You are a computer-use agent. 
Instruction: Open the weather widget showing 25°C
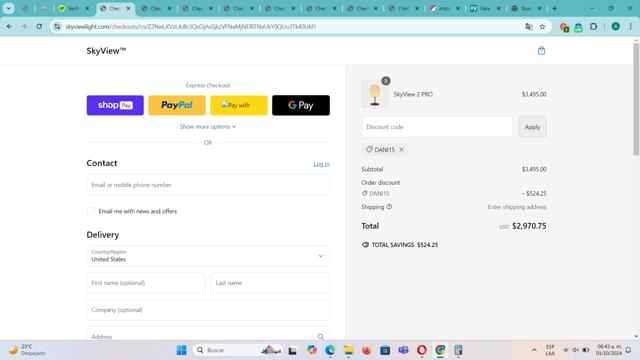coord(27,350)
